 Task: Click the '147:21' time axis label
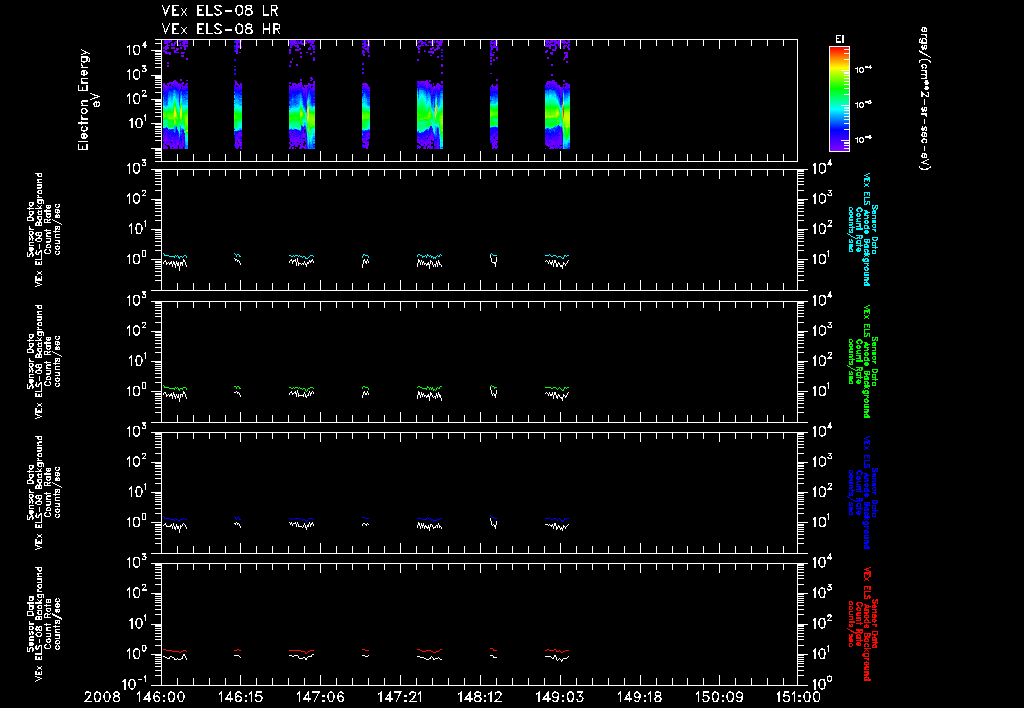pos(400,697)
